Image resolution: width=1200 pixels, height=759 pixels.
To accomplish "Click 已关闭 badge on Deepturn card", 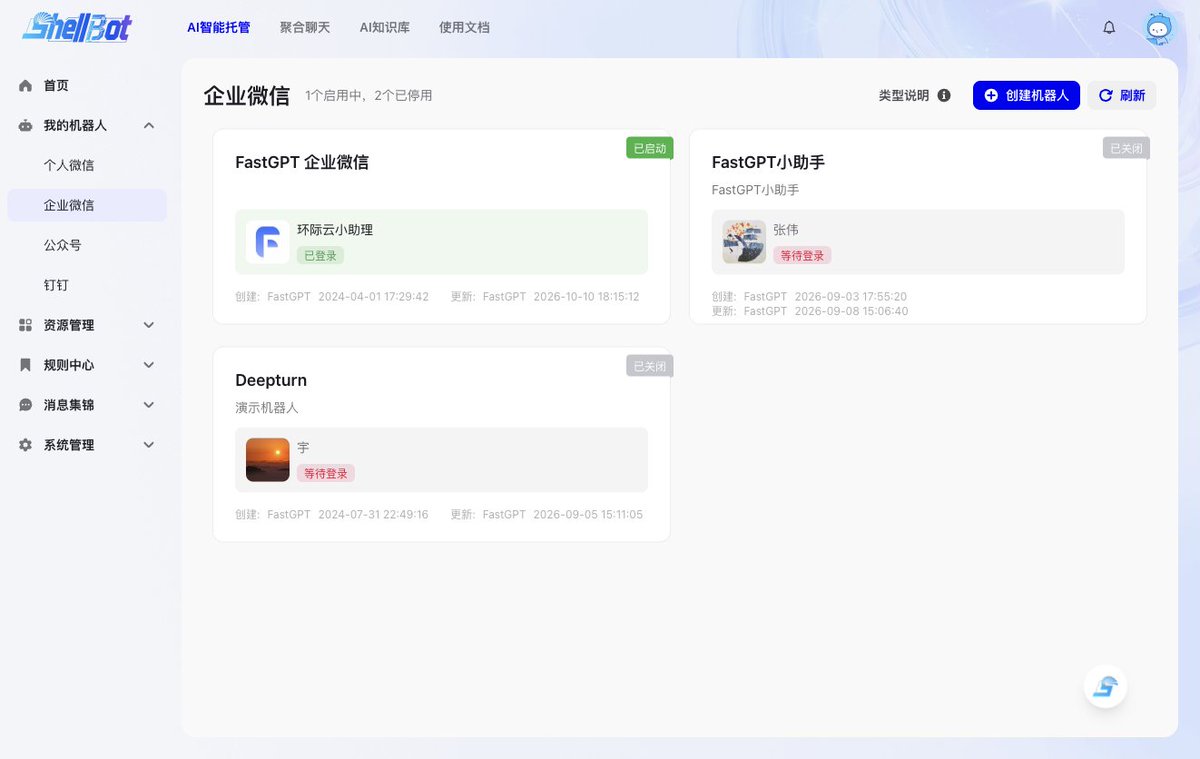I will 650,366.
